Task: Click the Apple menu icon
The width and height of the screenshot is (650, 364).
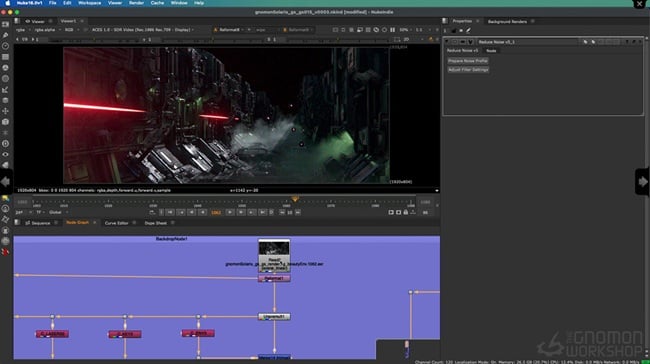Action: coord(7,3)
